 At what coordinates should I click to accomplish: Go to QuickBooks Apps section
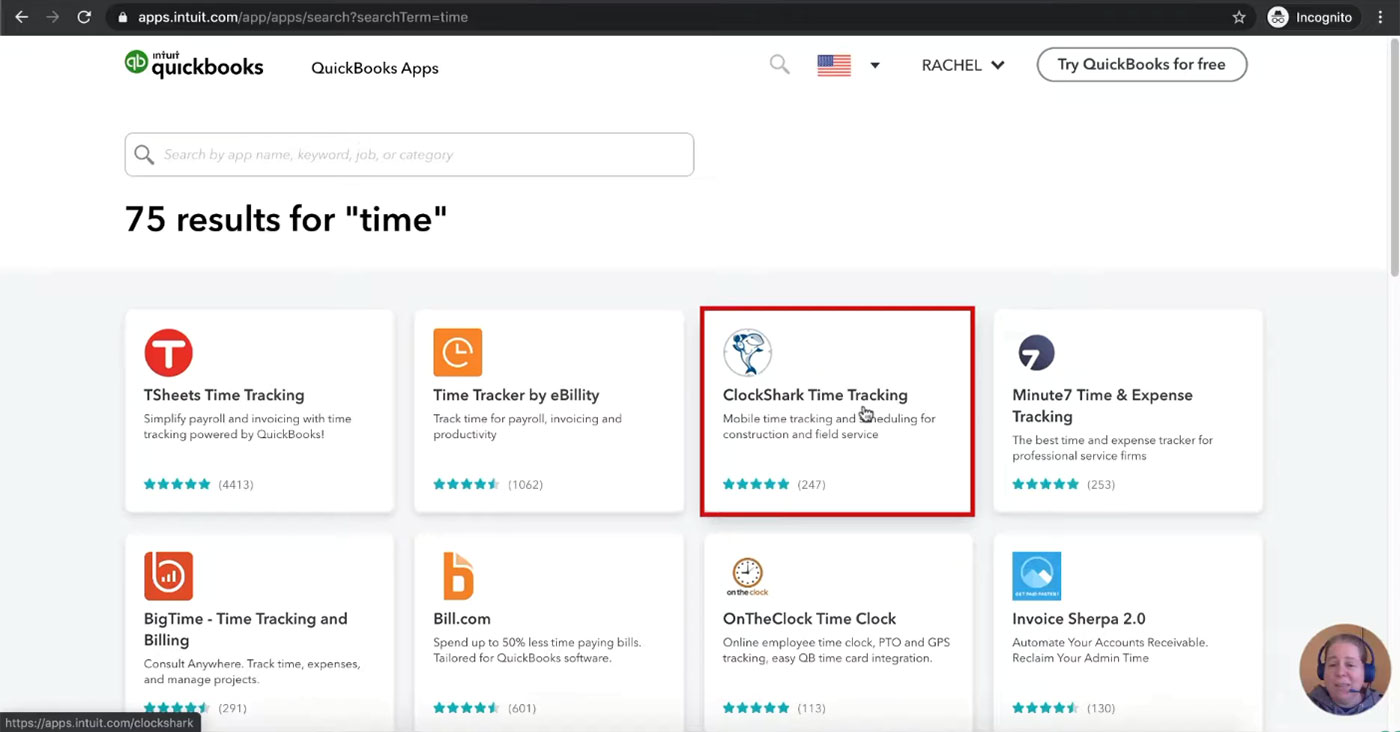click(x=375, y=68)
